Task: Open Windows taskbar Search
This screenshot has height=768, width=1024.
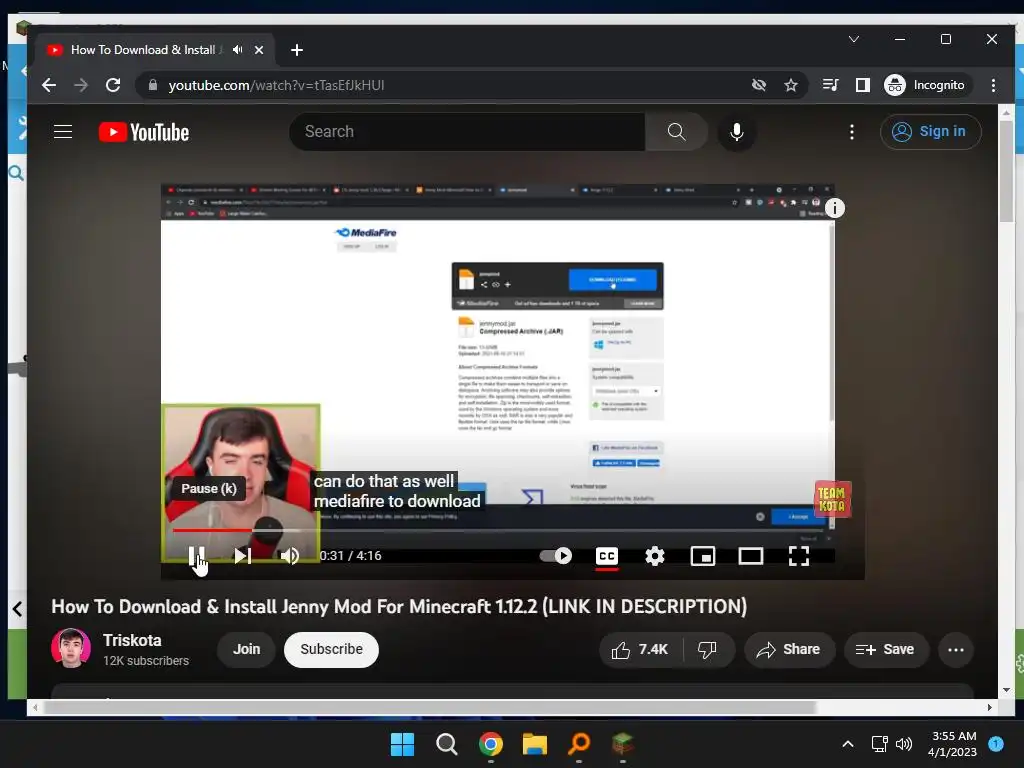Action: tap(447, 744)
